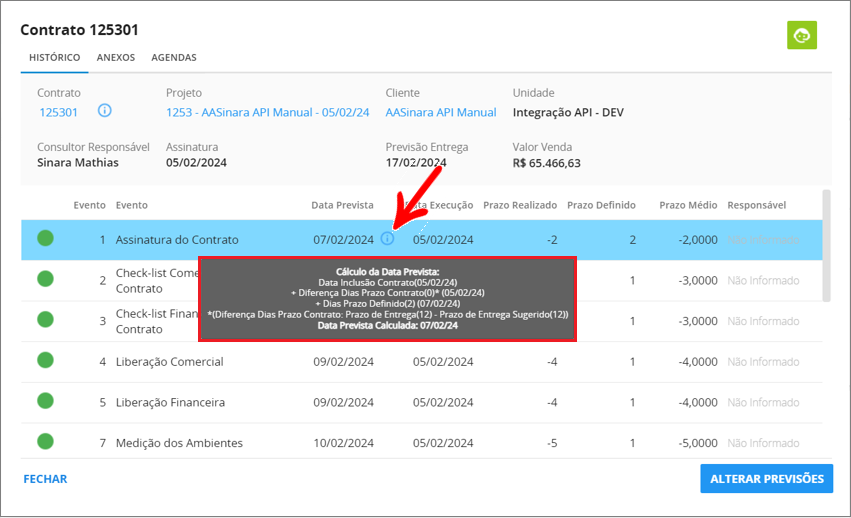
Task: Click the ALTERAR PREVISÕES button
Action: (x=766, y=479)
